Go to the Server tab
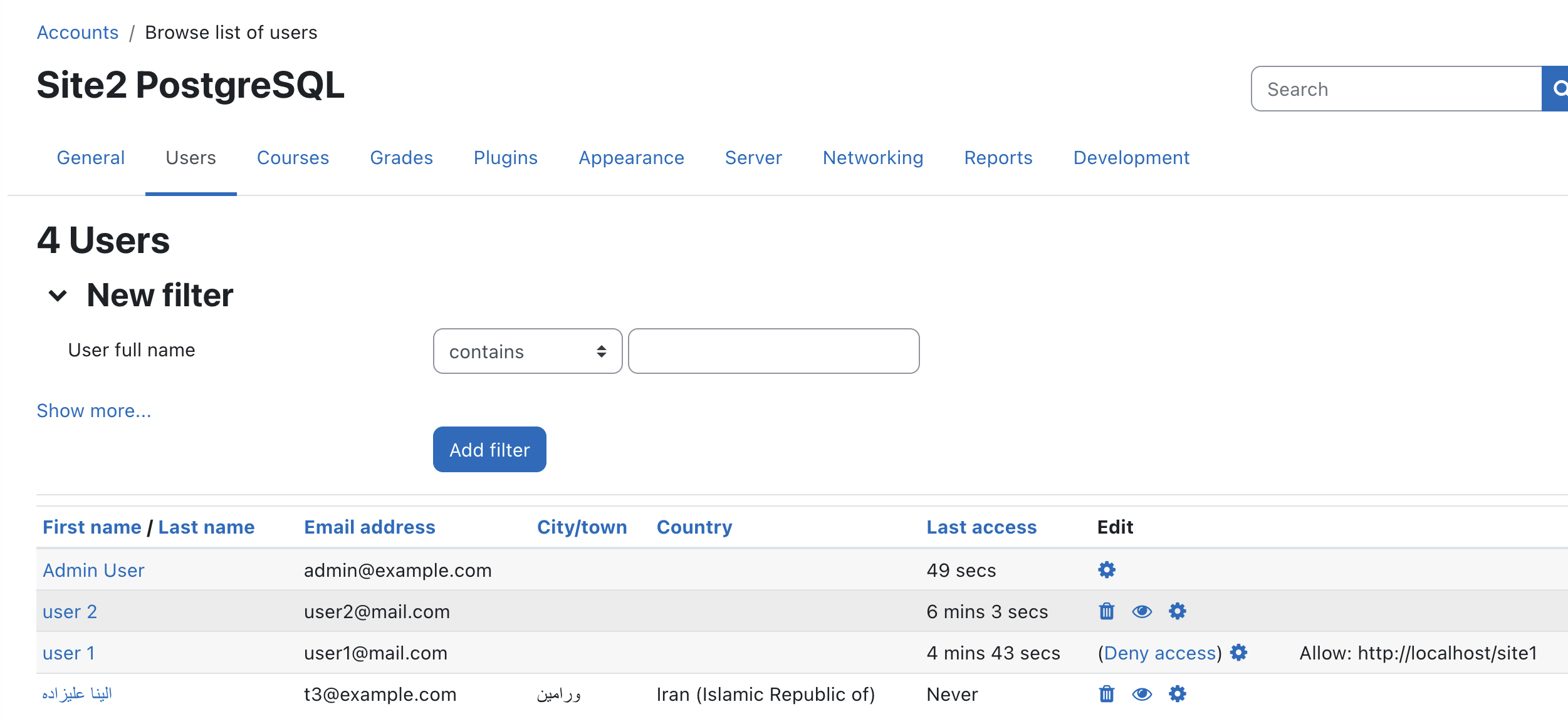Screen dimensions: 1568x724 754,158
